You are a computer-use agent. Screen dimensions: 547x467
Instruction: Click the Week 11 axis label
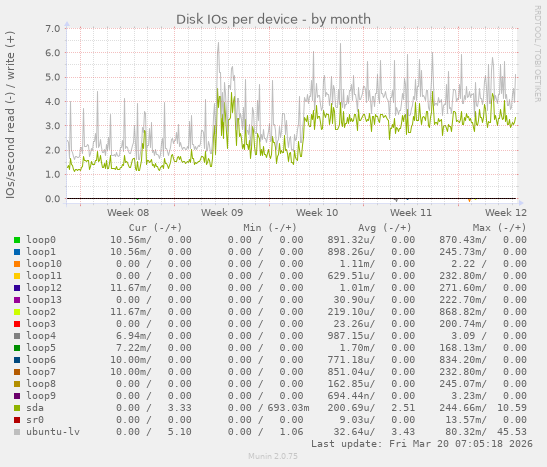pyautogui.click(x=411, y=213)
